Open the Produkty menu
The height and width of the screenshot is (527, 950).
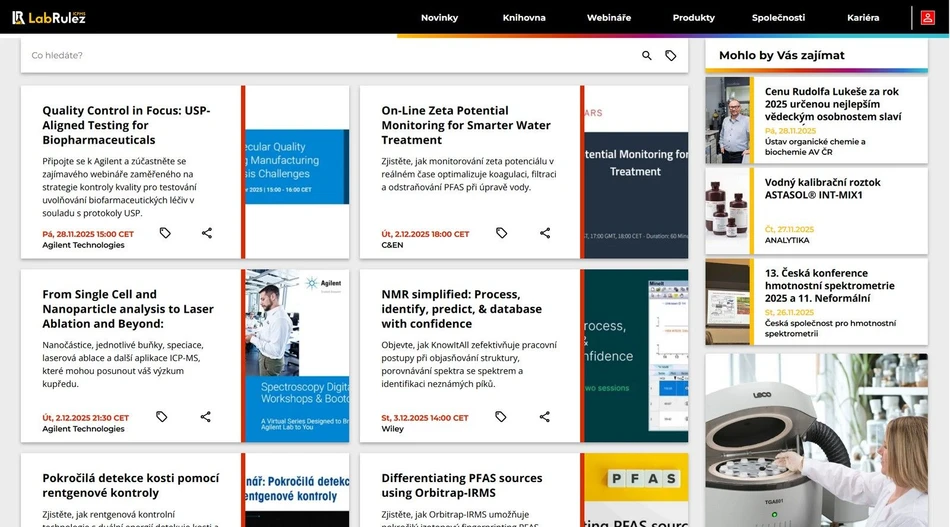[x=693, y=18]
